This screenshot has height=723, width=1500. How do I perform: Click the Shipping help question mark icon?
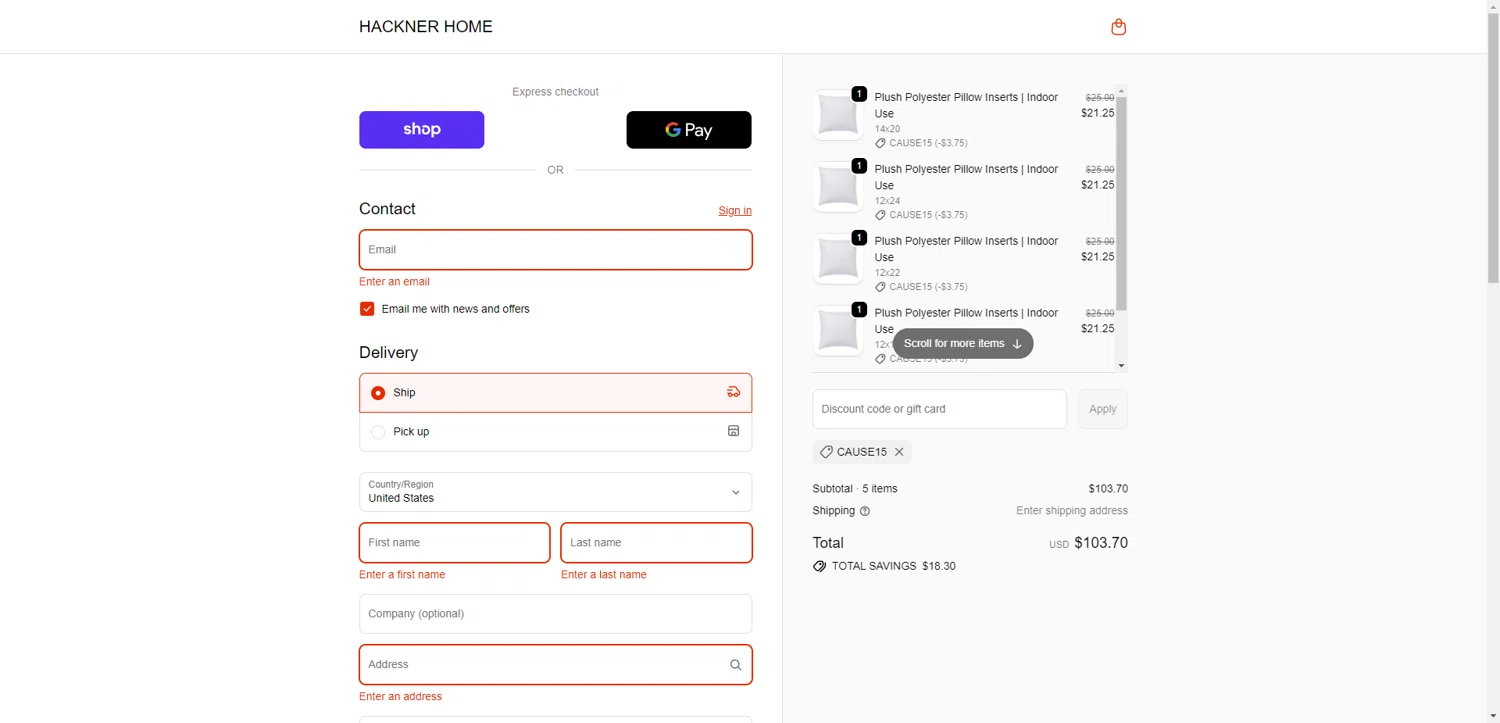(x=865, y=511)
